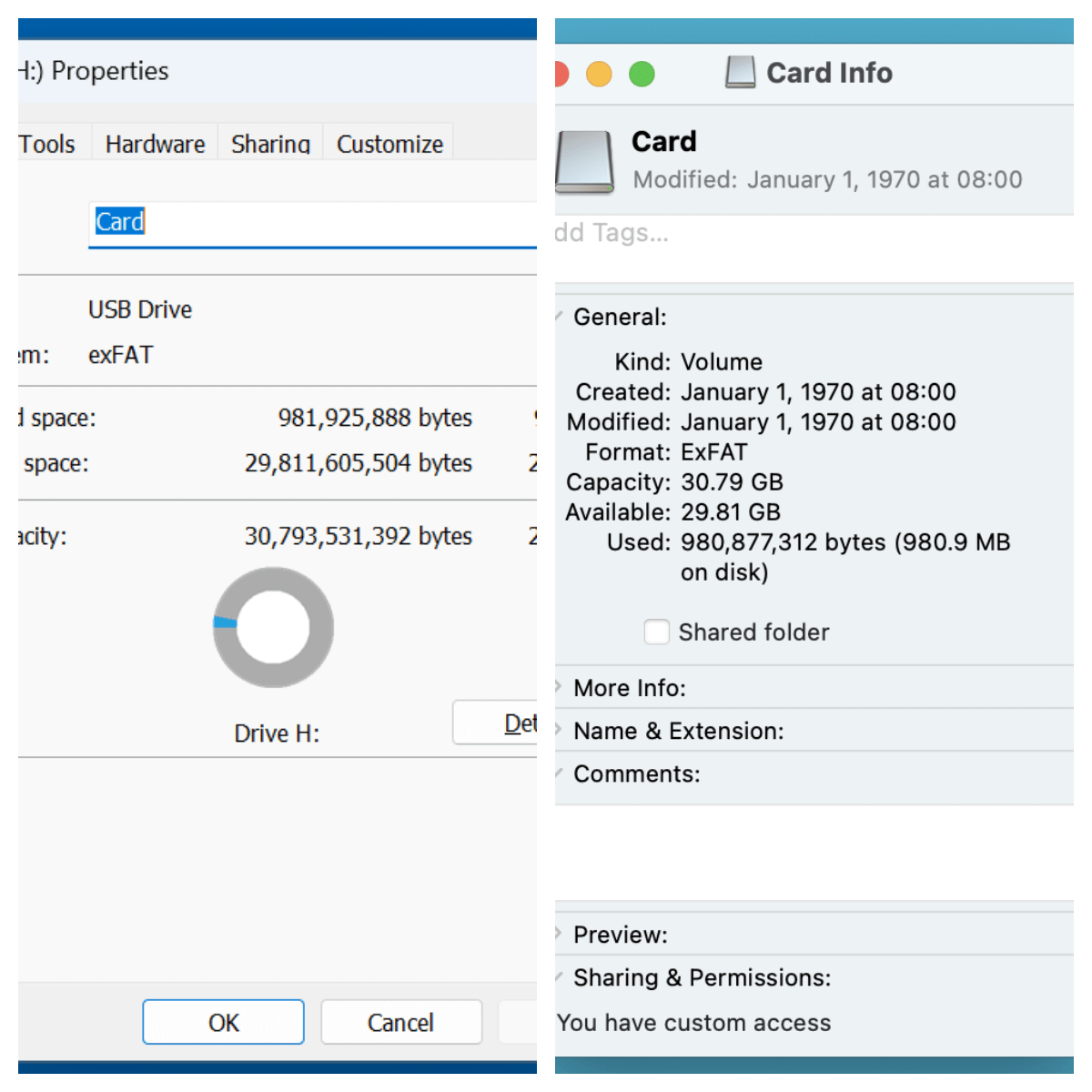
Task: Switch to the Sharing tab
Action: coord(270,143)
